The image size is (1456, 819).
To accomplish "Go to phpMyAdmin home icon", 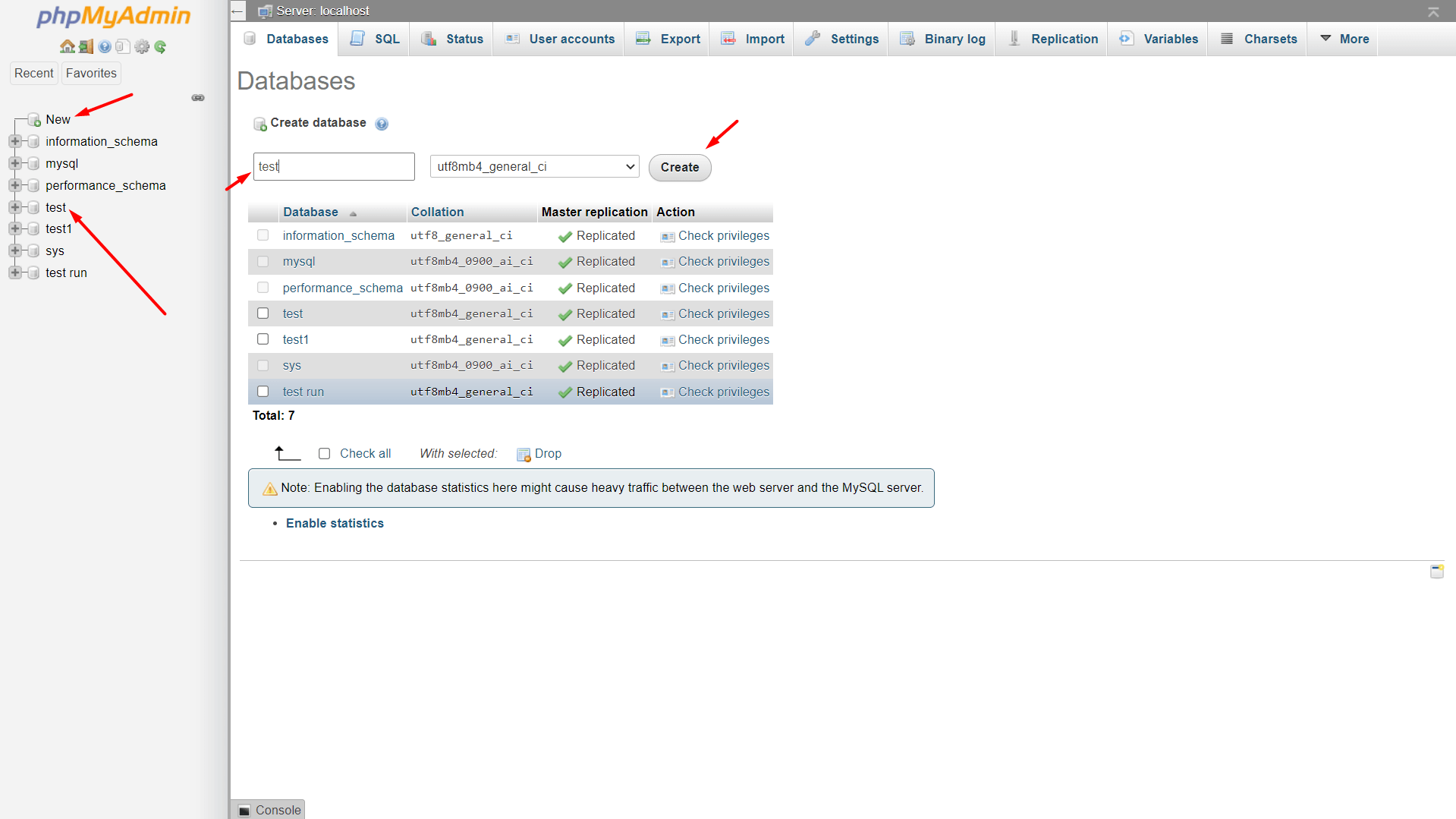I will (68, 46).
